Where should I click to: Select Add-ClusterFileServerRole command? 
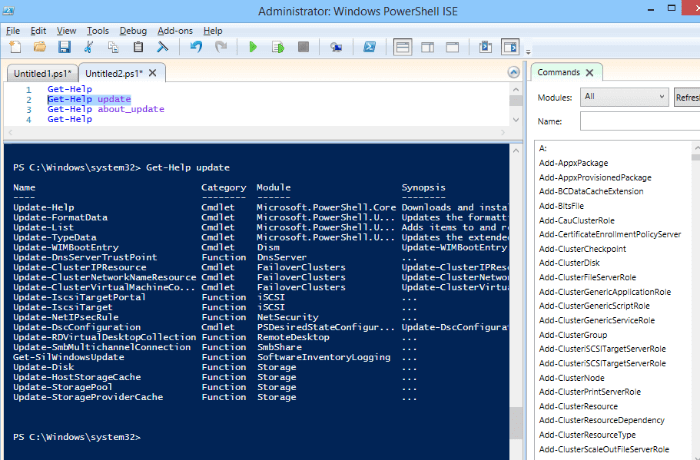587,277
